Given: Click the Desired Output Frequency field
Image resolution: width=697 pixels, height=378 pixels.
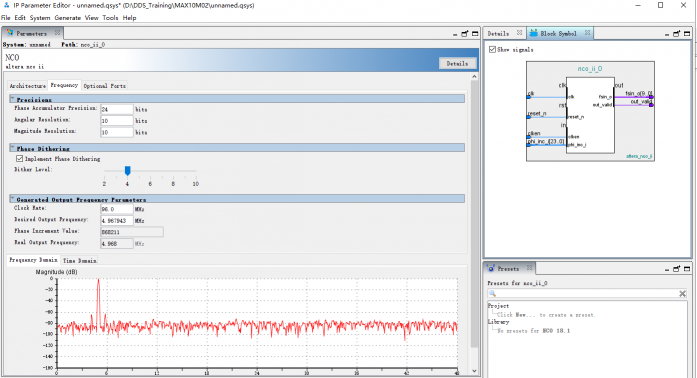Looking at the screenshot, I should [x=116, y=221].
